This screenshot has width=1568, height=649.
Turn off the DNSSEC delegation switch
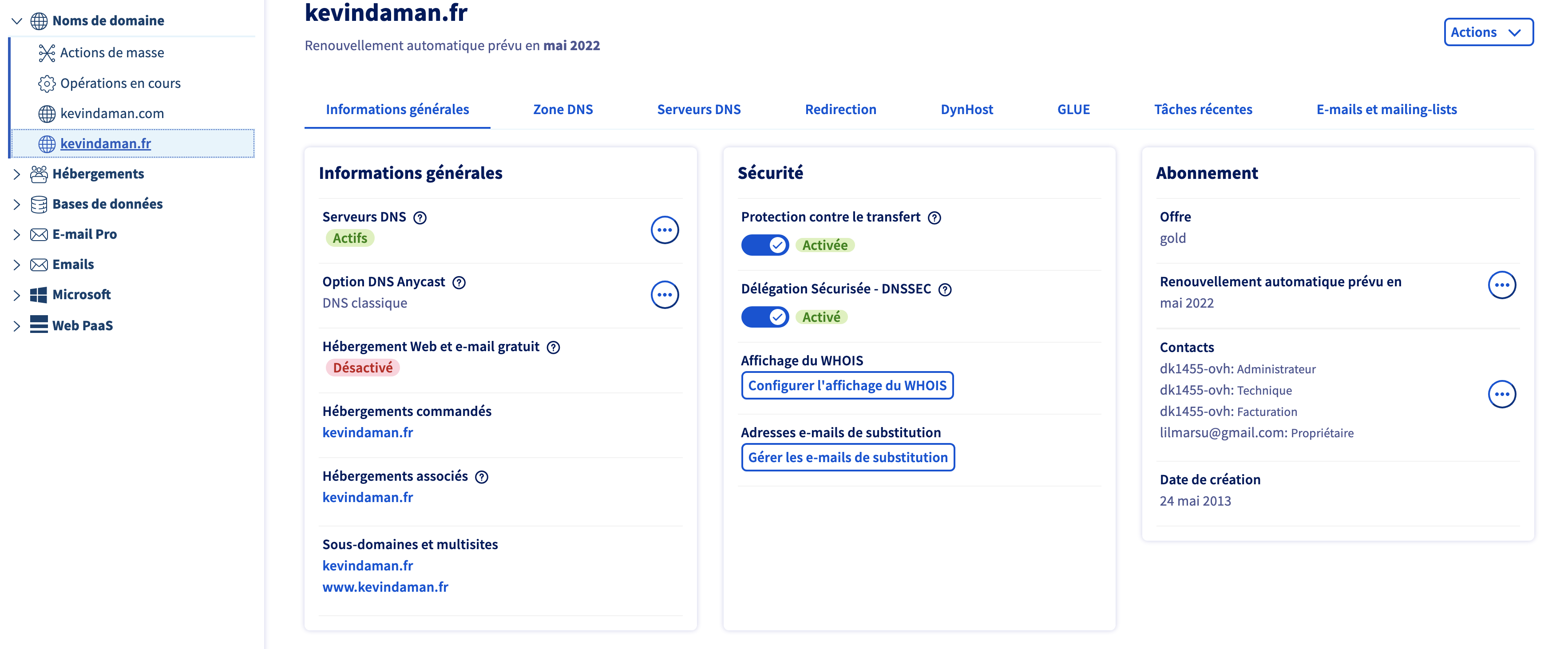coord(764,317)
